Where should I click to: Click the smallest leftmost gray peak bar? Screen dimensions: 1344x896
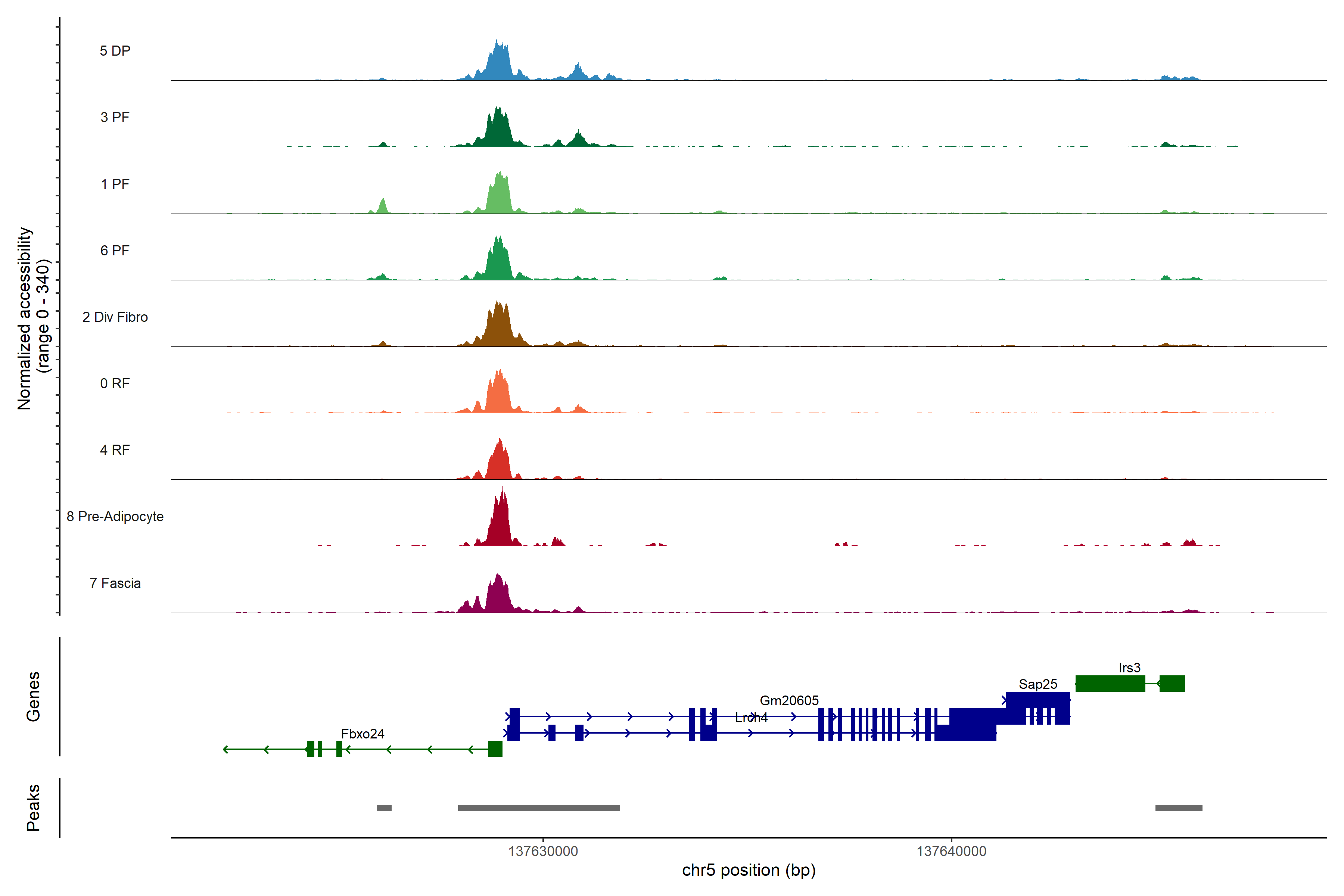click(384, 808)
